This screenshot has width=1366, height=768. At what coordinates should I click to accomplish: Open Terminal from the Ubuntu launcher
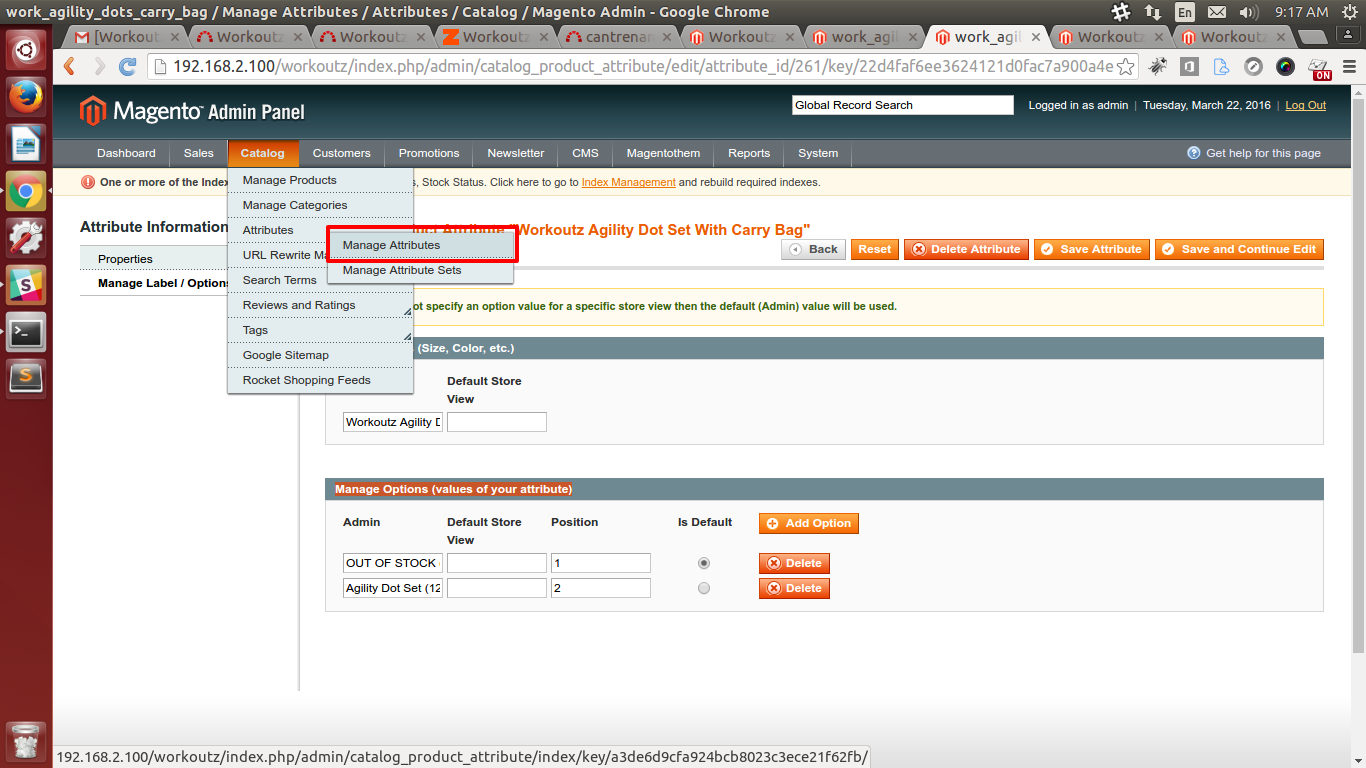click(26, 332)
